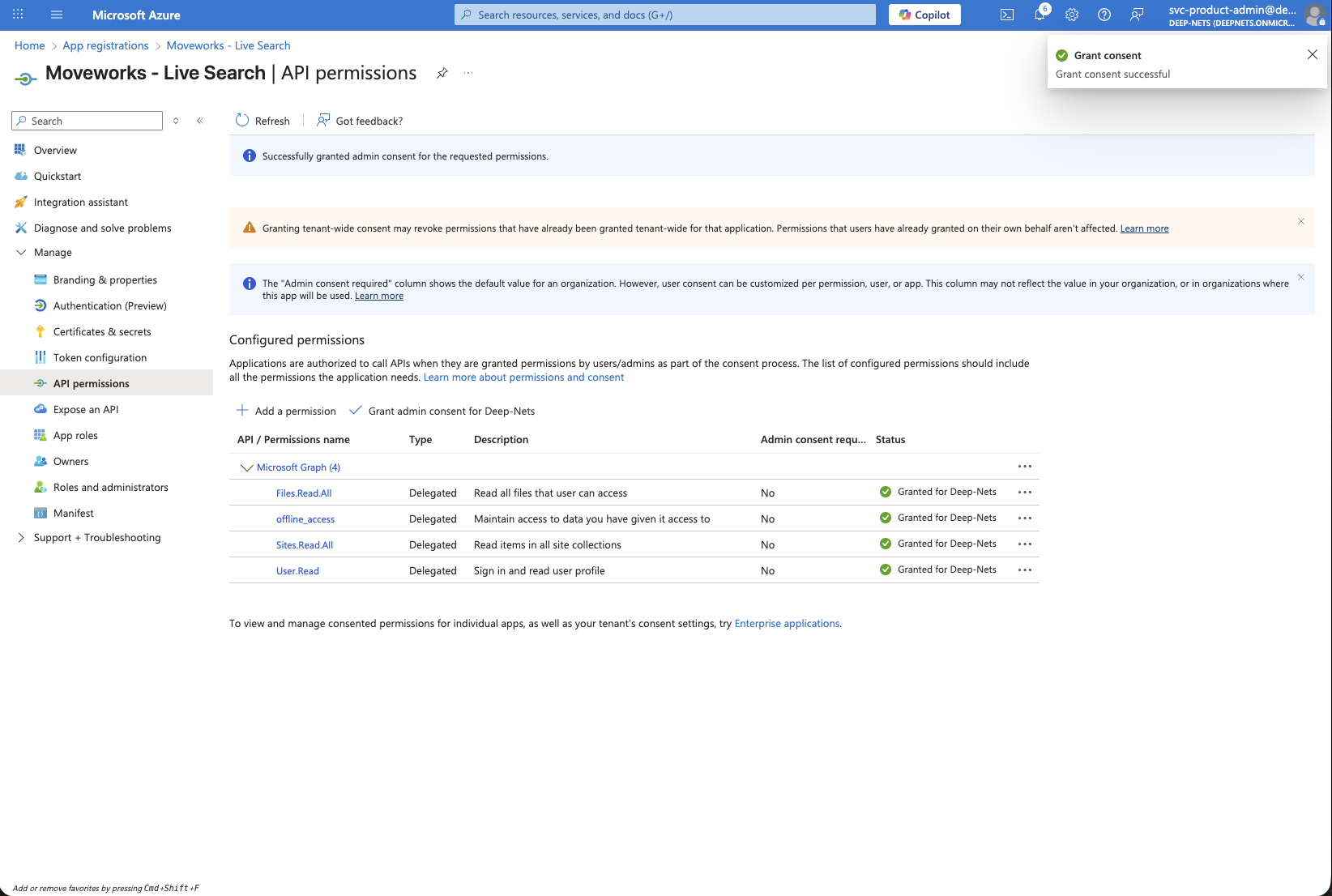Launch Cloud Shell from the top bar
This screenshot has height=896, width=1332.
[1007, 15]
